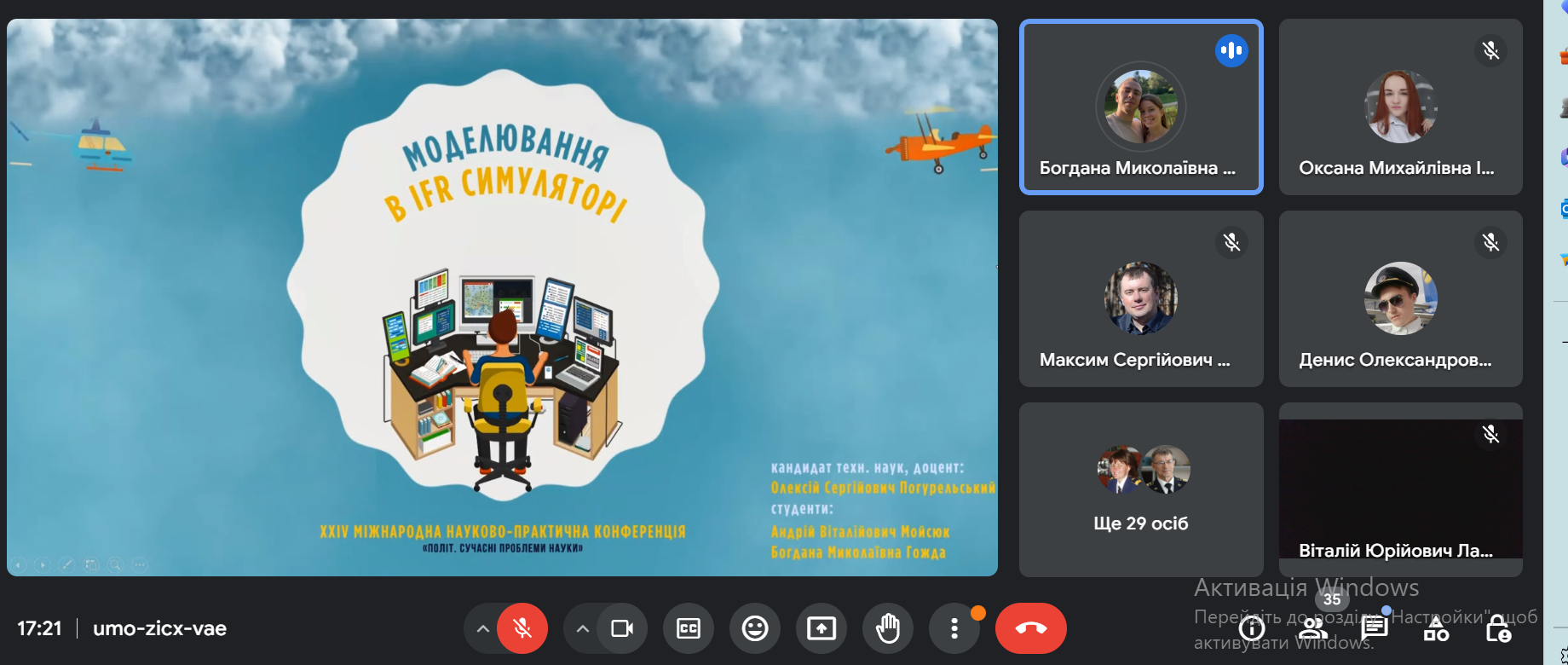
Task: Open more options three-dot menu
Action: [x=954, y=628]
